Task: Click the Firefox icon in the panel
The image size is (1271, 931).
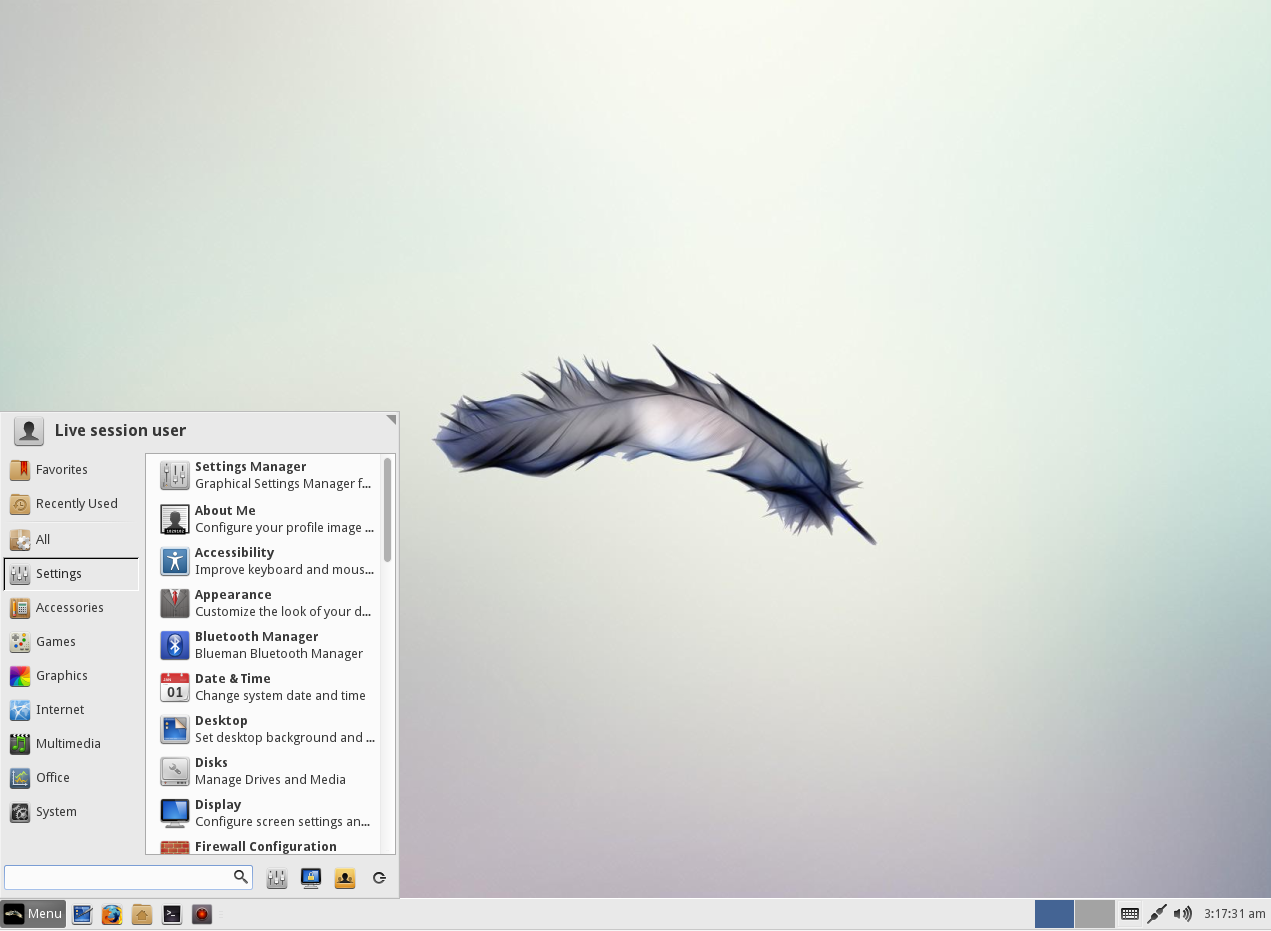Action: pos(112,914)
